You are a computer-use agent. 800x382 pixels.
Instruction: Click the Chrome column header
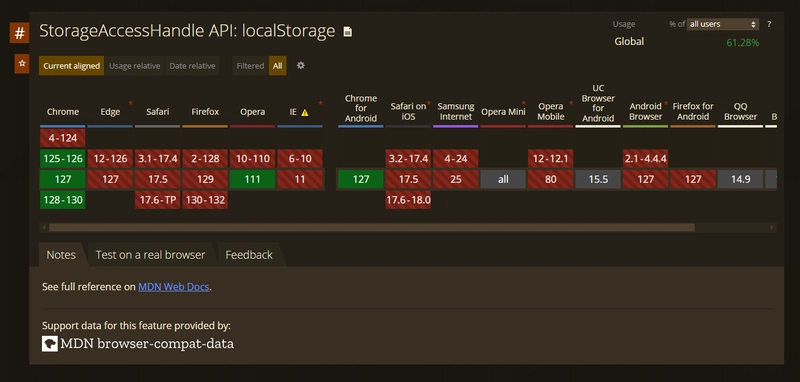coord(63,112)
